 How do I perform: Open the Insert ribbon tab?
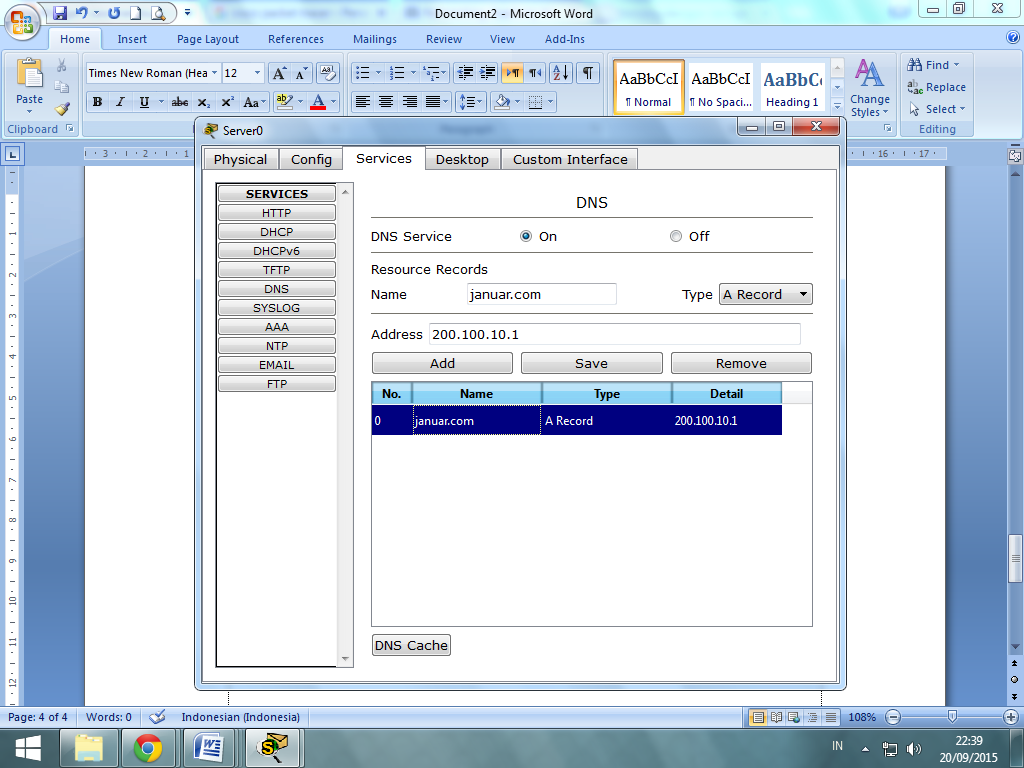[x=132, y=39]
